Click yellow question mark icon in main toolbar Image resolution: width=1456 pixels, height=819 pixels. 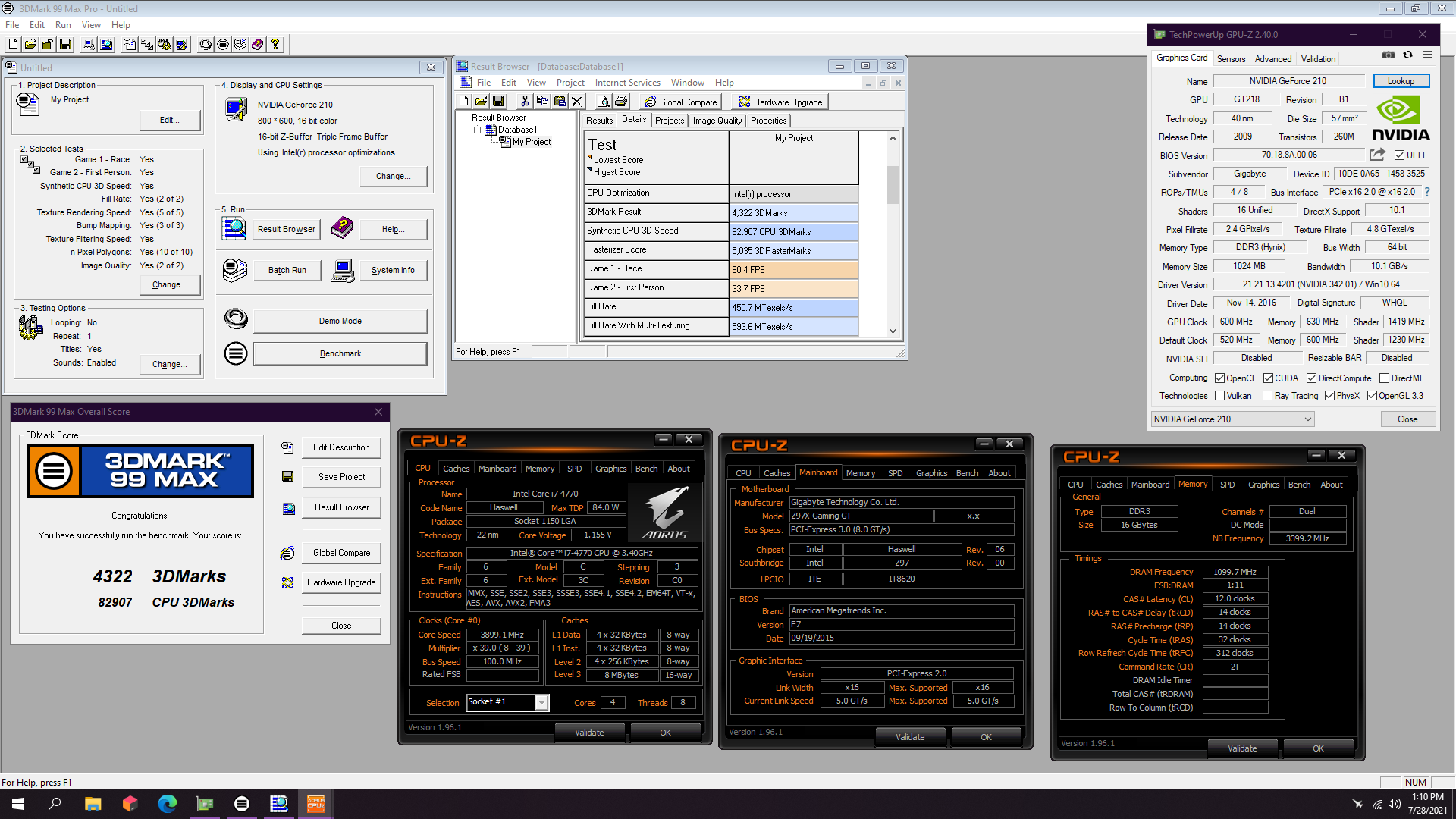(275, 45)
